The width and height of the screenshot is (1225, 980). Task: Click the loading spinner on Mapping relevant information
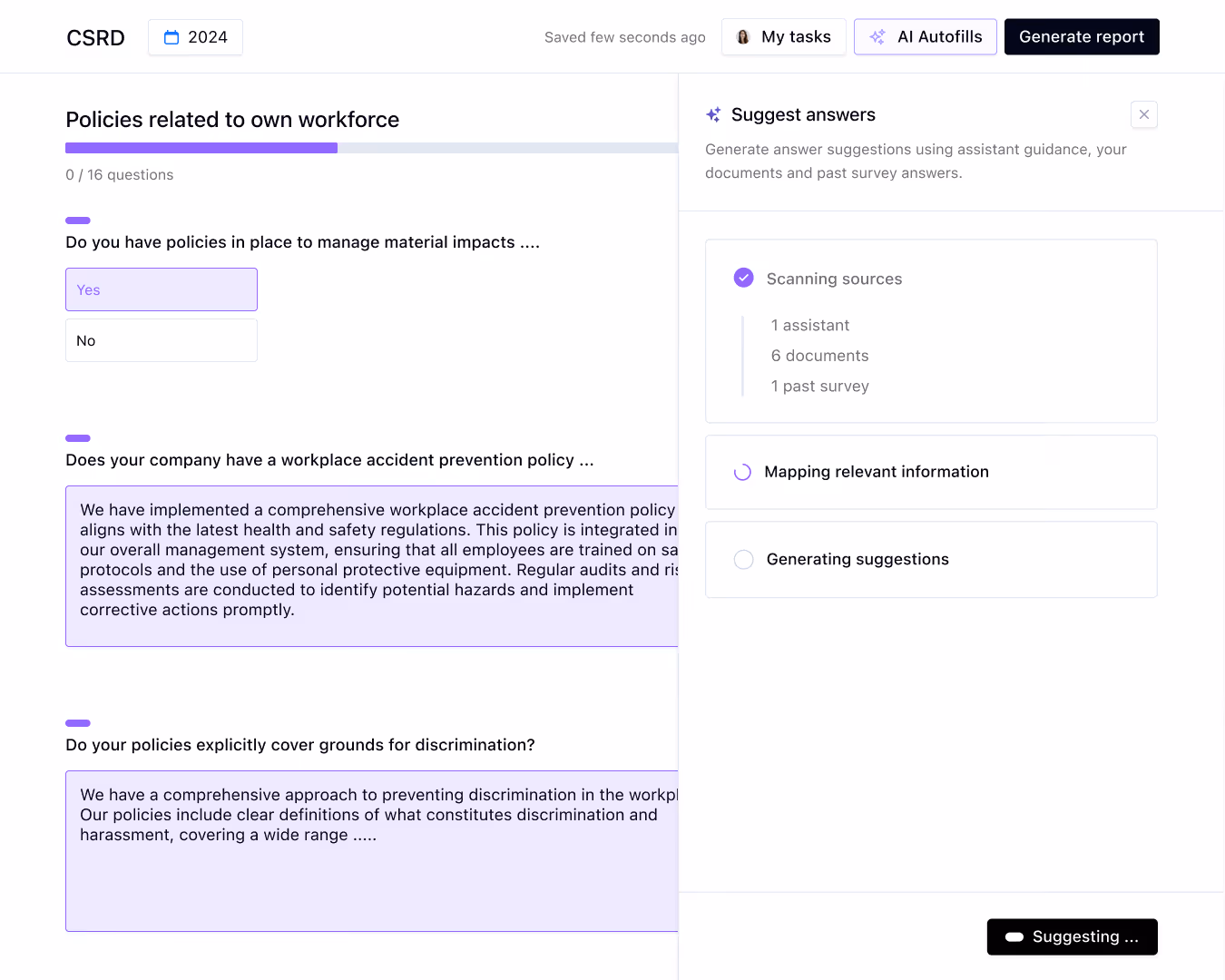(742, 472)
